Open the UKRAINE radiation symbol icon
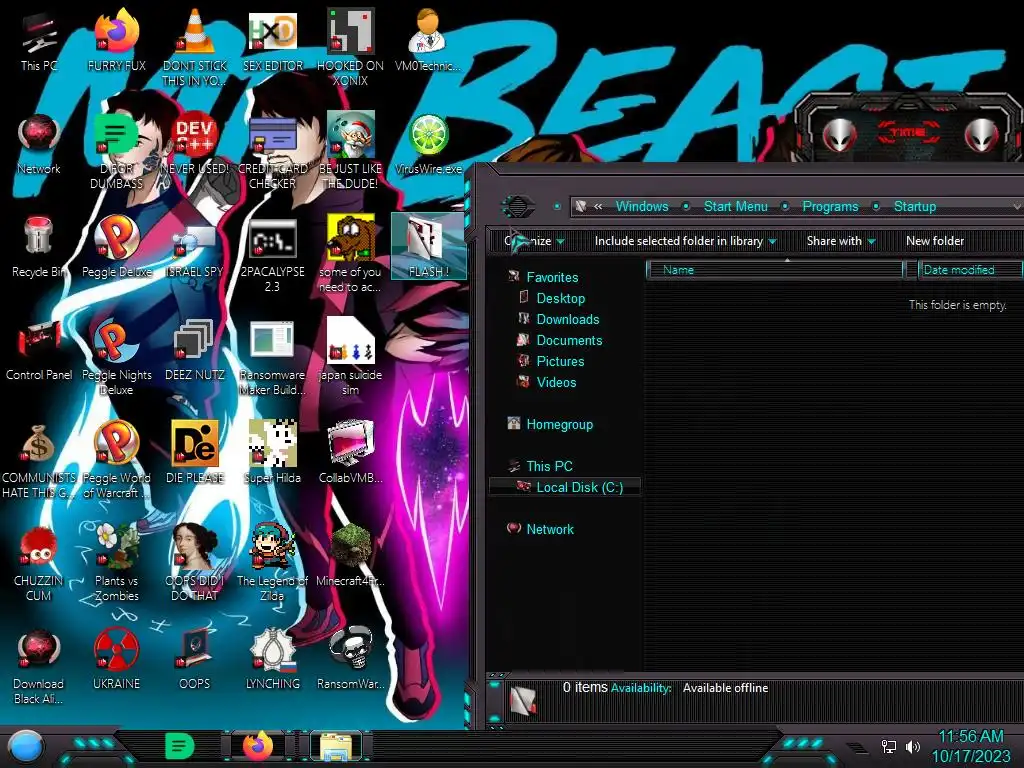 (116, 658)
